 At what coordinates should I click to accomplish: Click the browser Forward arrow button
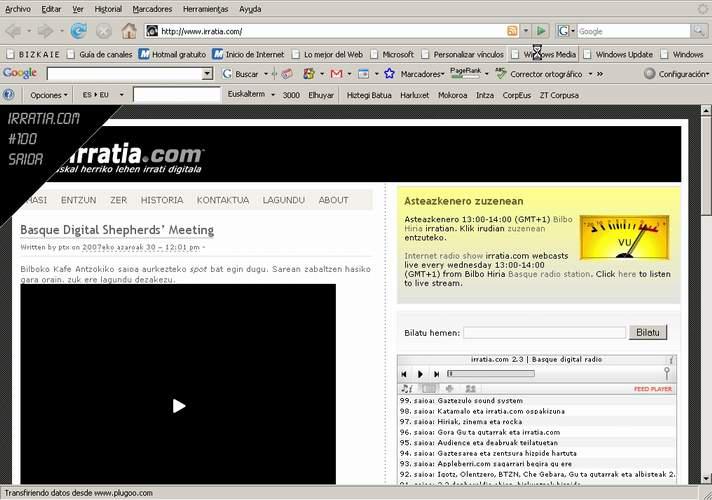coord(45,31)
